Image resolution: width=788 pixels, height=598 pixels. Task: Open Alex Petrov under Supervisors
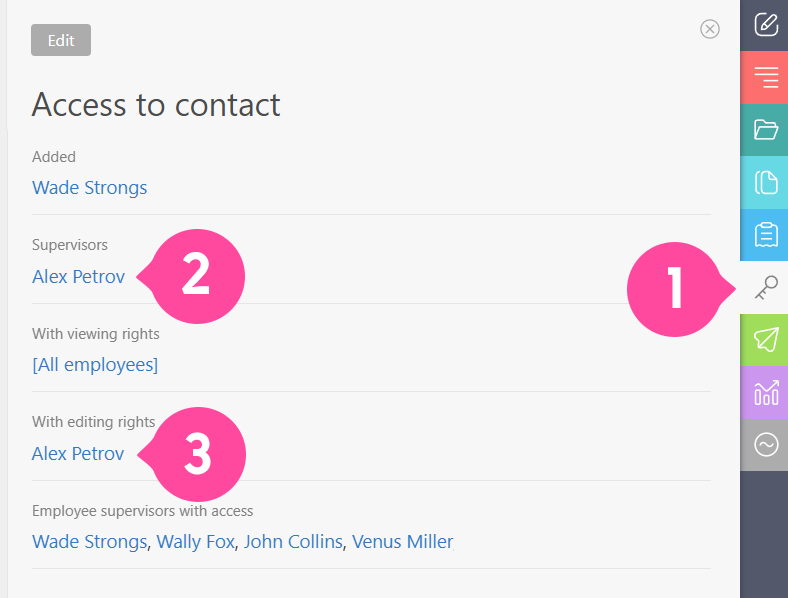click(78, 276)
